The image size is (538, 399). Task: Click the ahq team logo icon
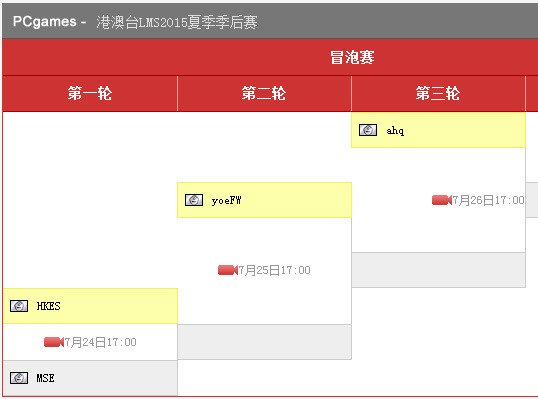click(x=368, y=130)
